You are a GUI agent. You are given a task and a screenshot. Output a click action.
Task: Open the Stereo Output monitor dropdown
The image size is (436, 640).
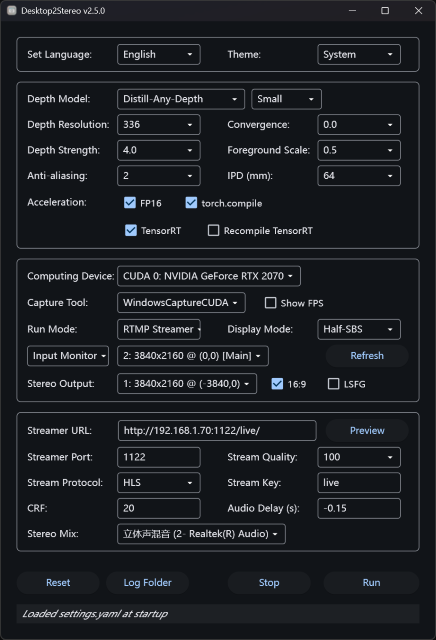coord(187,384)
